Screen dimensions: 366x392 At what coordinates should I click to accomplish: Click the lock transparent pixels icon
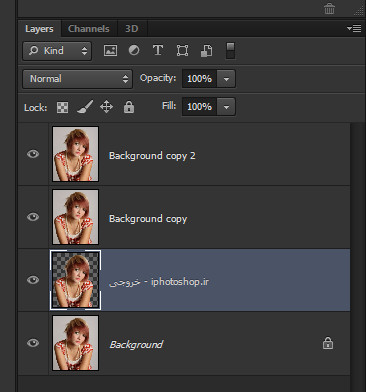pos(62,107)
